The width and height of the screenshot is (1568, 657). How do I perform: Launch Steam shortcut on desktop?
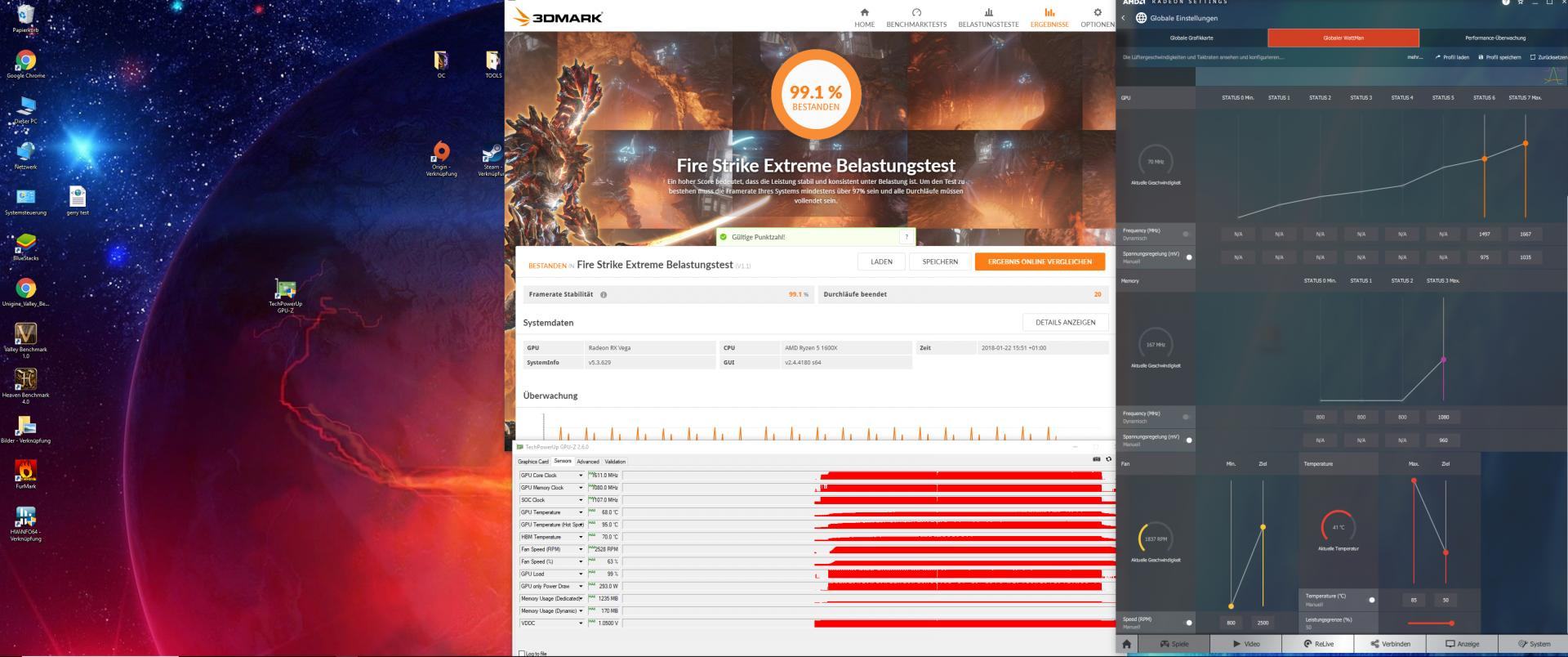tap(492, 159)
